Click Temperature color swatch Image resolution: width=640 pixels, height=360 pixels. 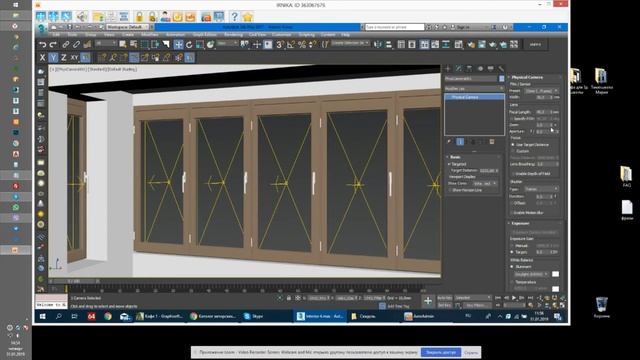pyautogui.click(x=556, y=289)
